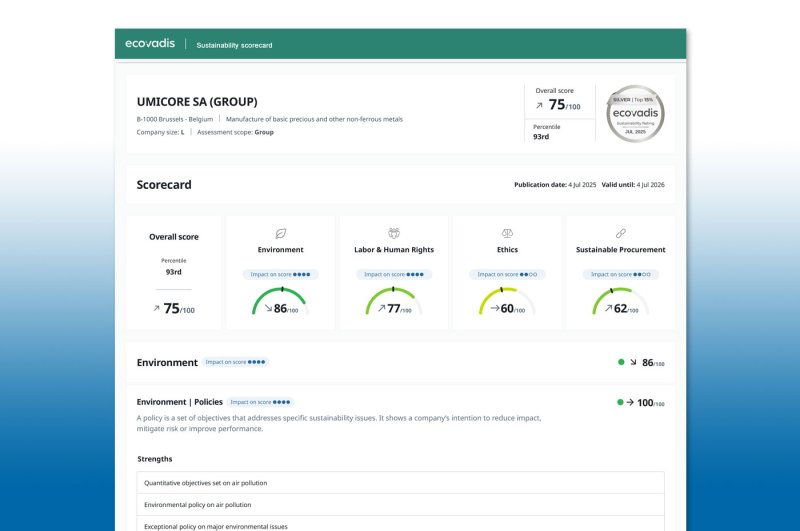Click the flat arrow inside Ethics gauge
Screen dimensions: 800x531
click(x=495, y=308)
